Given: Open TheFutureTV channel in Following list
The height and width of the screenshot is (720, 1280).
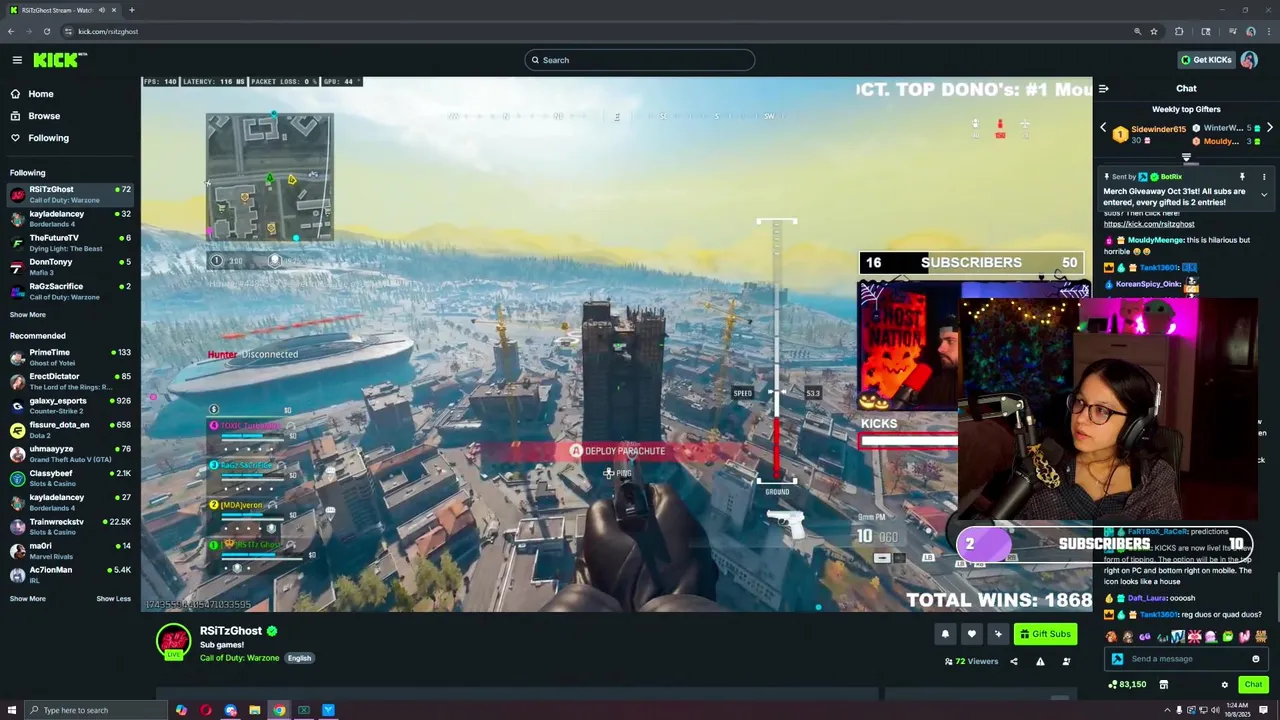Looking at the screenshot, I should coord(70,242).
